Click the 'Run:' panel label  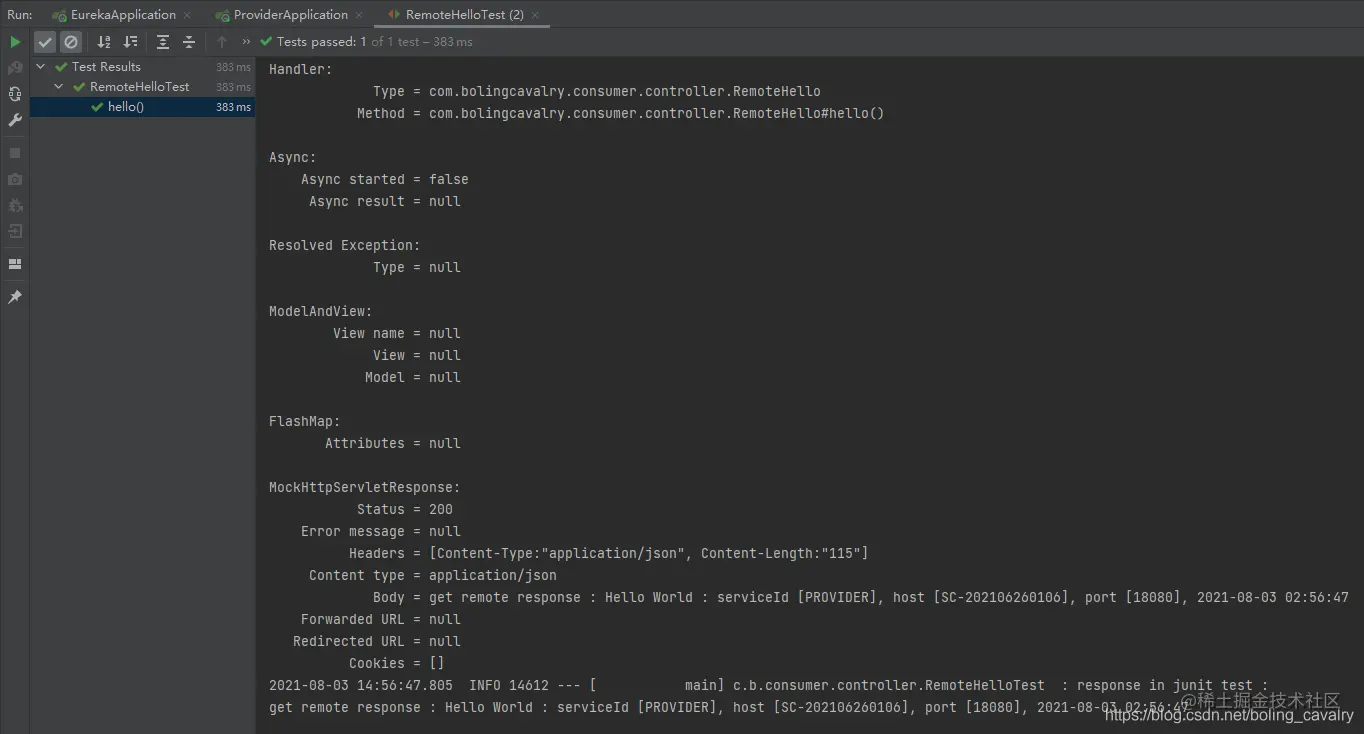point(20,15)
